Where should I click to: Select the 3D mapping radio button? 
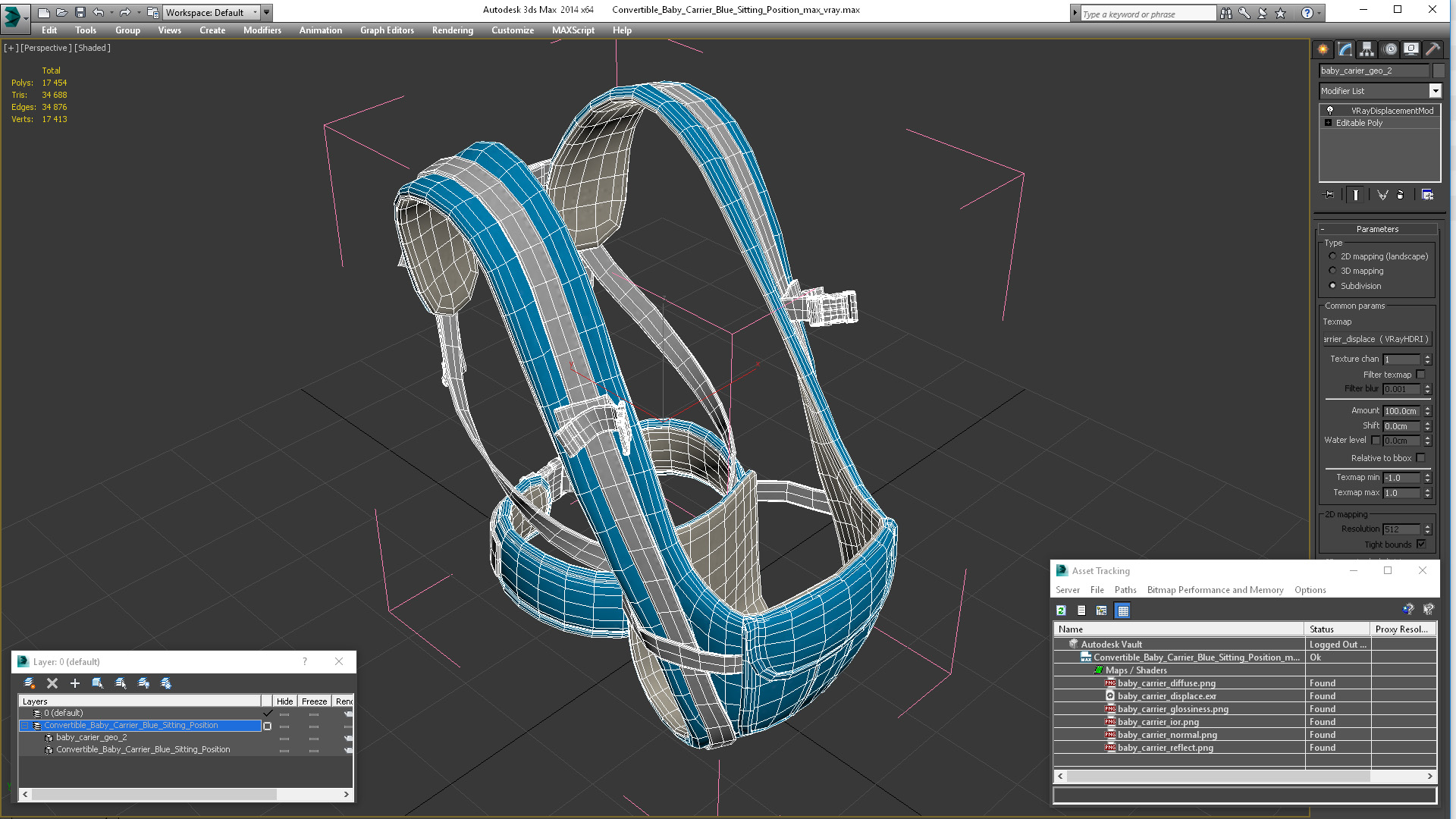pyautogui.click(x=1332, y=271)
